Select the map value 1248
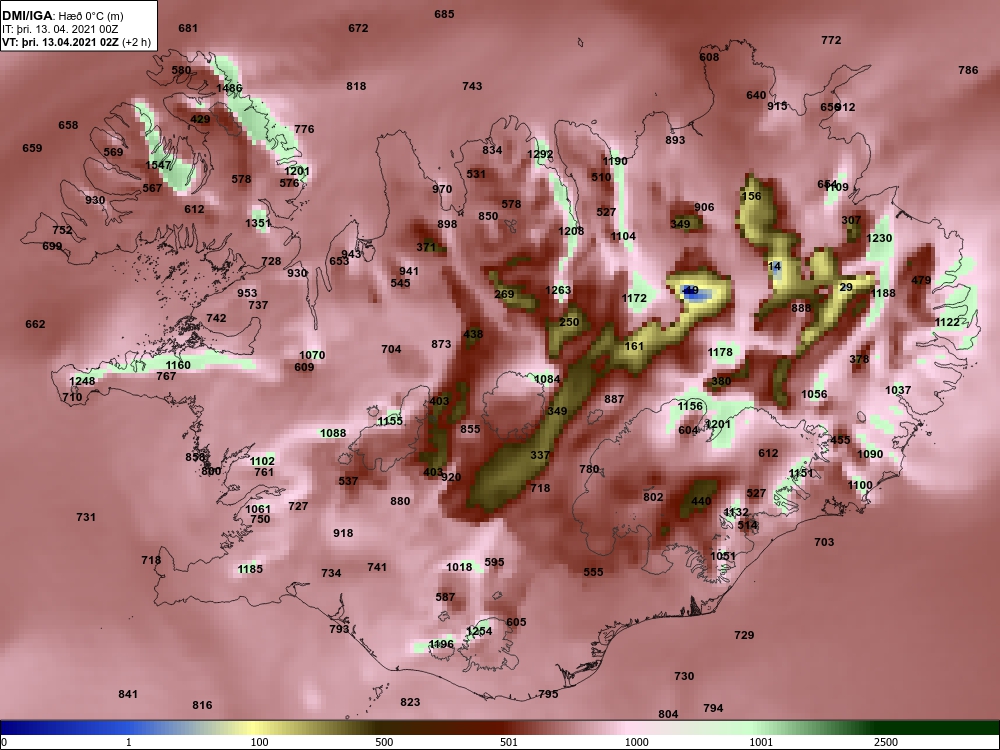 point(82,381)
